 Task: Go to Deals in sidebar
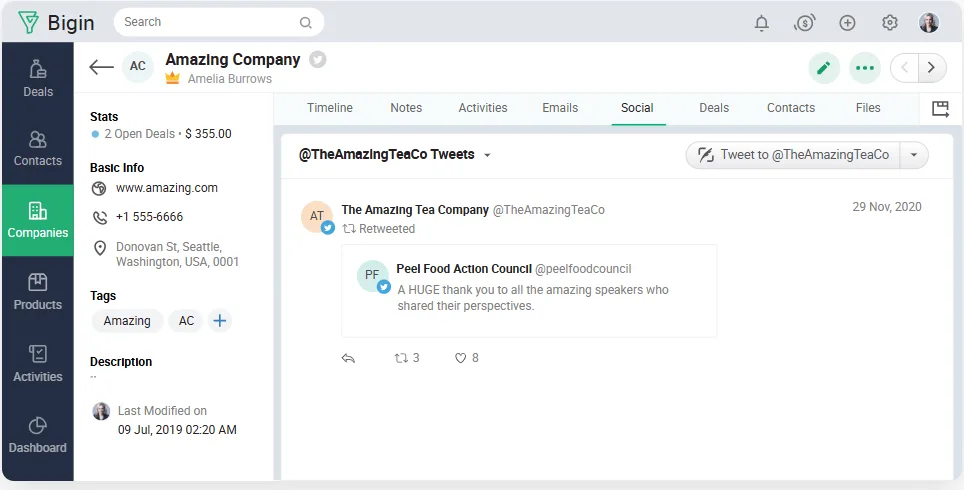pos(38,79)
